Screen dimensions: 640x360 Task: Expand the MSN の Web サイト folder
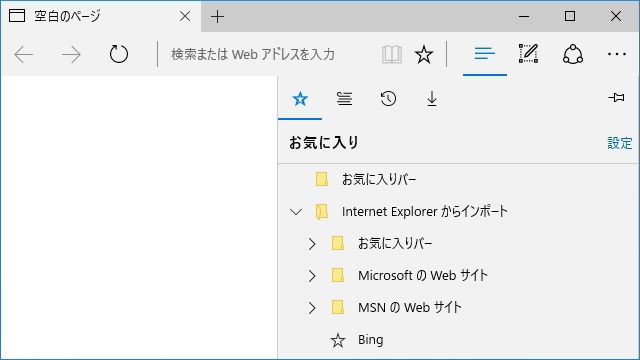(312, 308)
